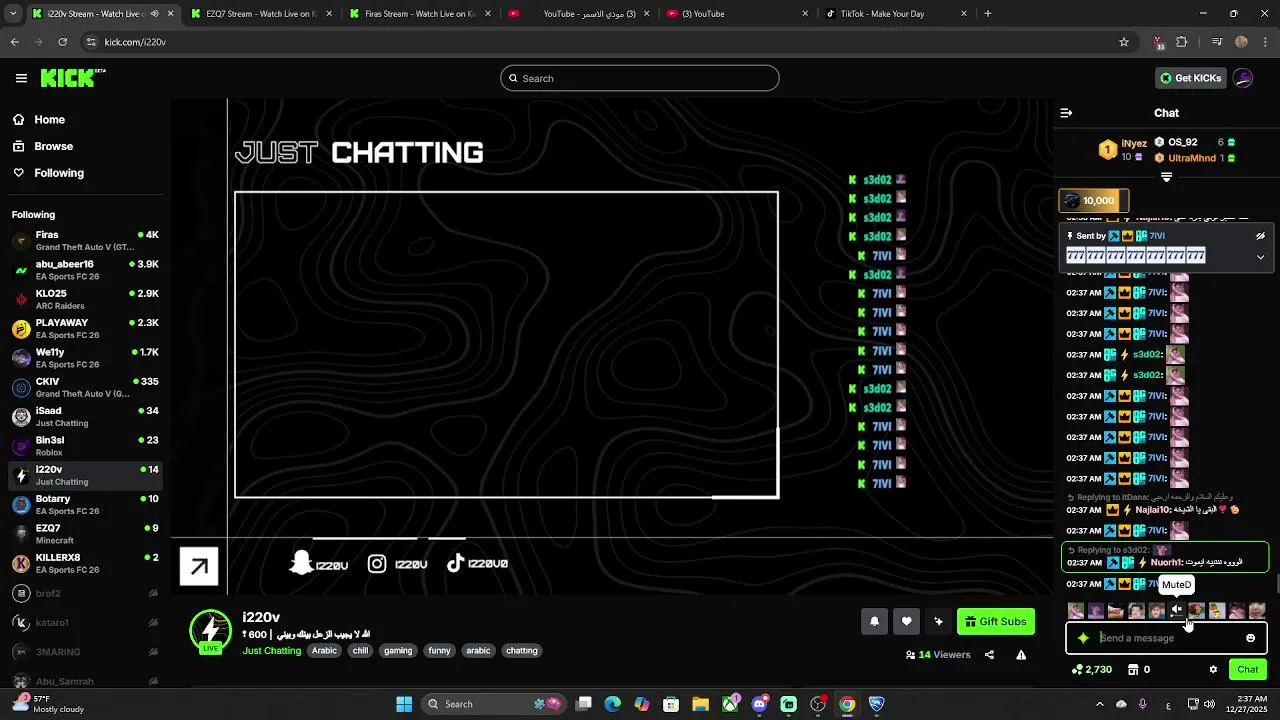The image size is (1280, 720).
Task: Click the KICK logo
Action: (72, 78)
